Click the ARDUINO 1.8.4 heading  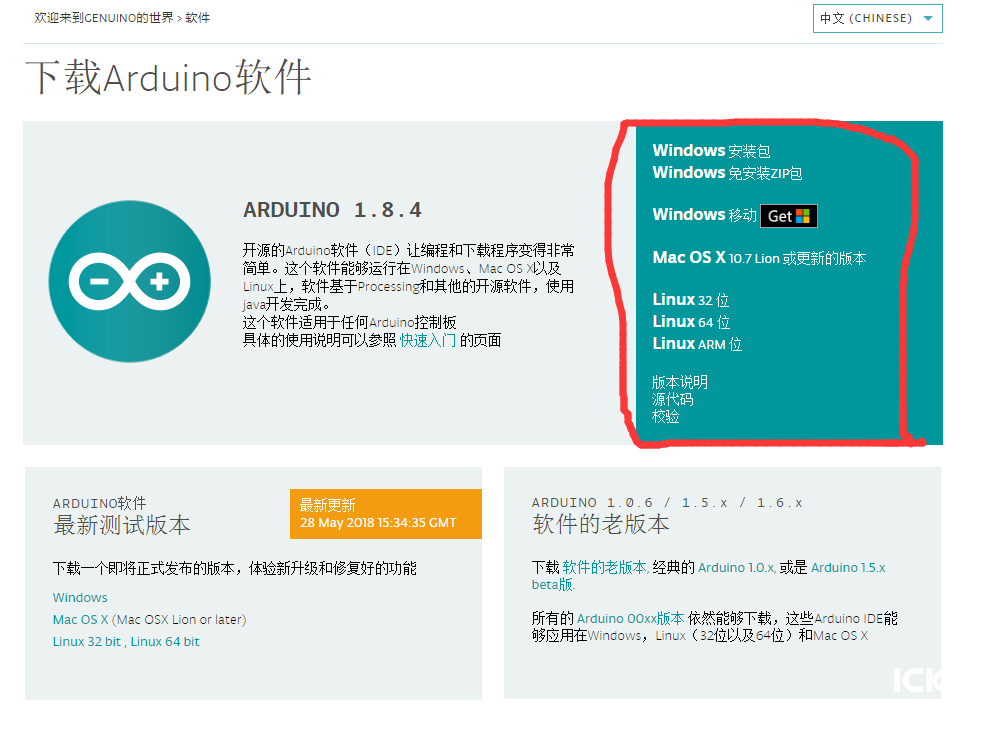pyautogui.click(x=332, y=210)
